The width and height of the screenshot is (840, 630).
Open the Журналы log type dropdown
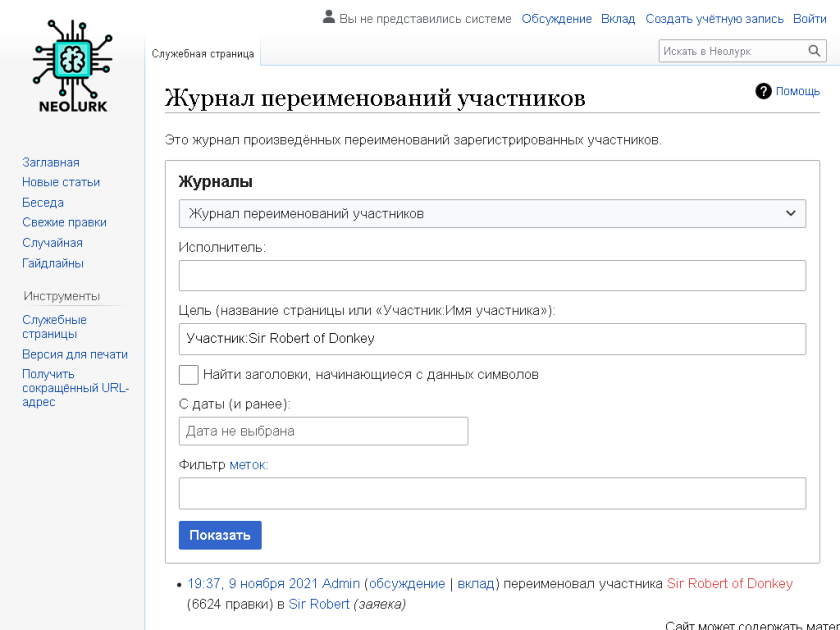click(492, 213)
